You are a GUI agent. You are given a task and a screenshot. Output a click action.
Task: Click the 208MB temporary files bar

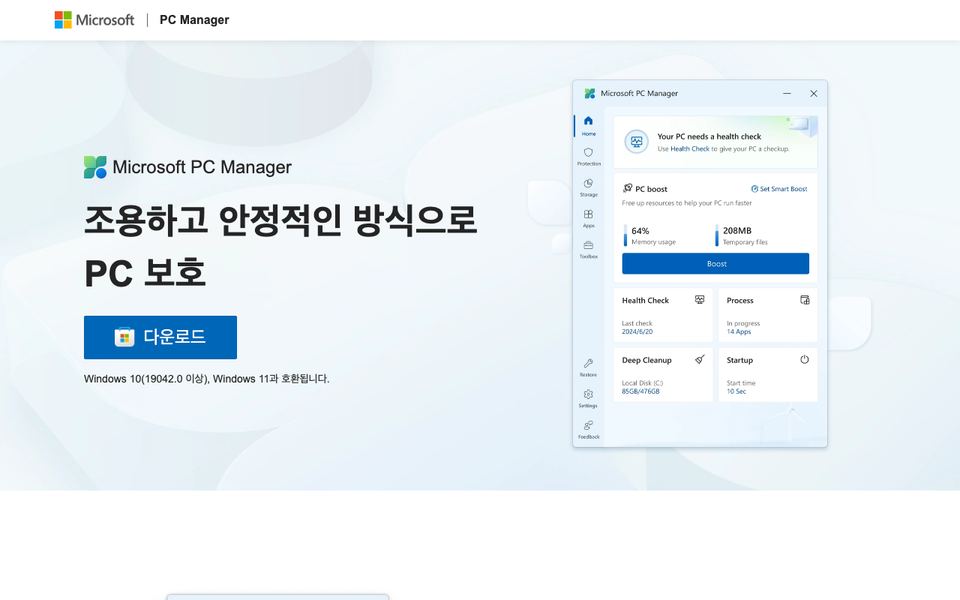pyautogui.click(x=717, y=235)
